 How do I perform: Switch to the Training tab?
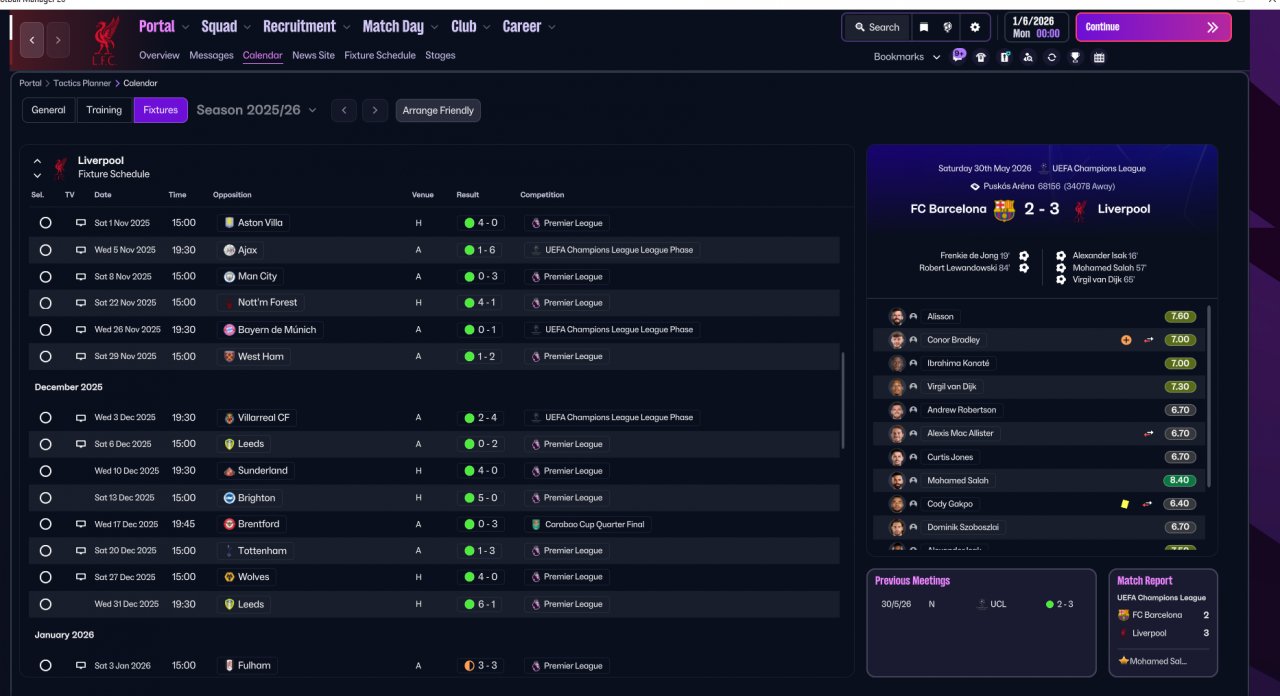104,110
